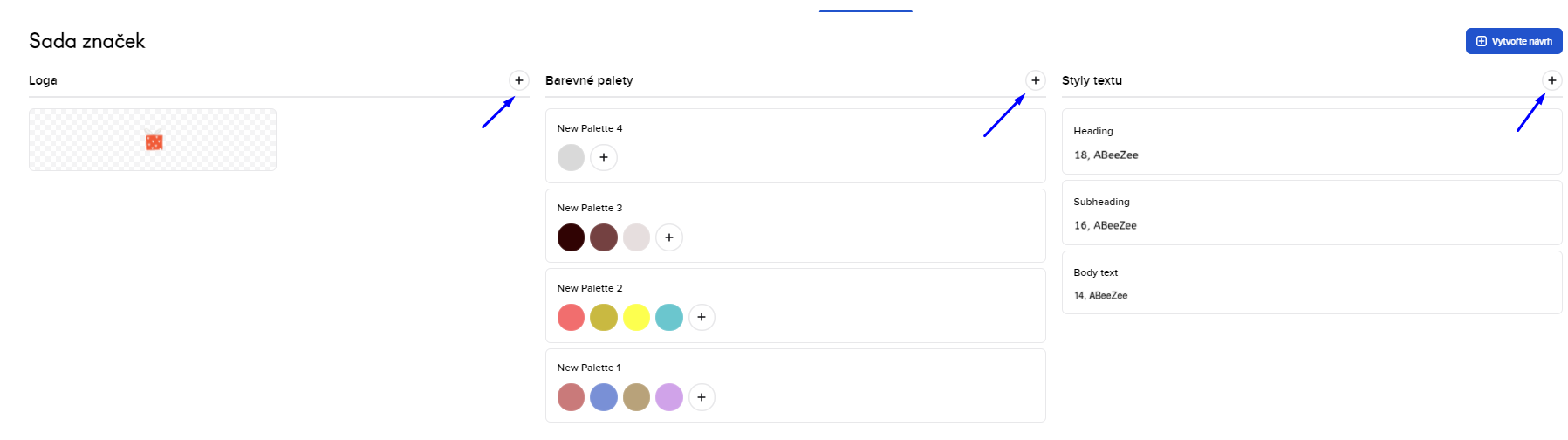Image resolution: width=1568 pixels, height=440 pixels.
Task: Select the light gray swatch in New Palette 4
Action: point(571,157)
